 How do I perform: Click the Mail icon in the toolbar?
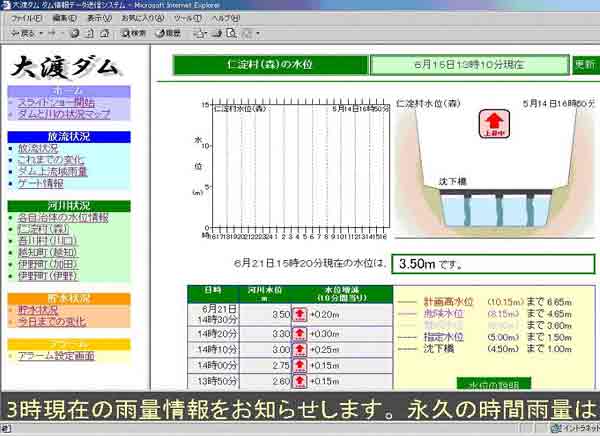[x=200, y=33]
